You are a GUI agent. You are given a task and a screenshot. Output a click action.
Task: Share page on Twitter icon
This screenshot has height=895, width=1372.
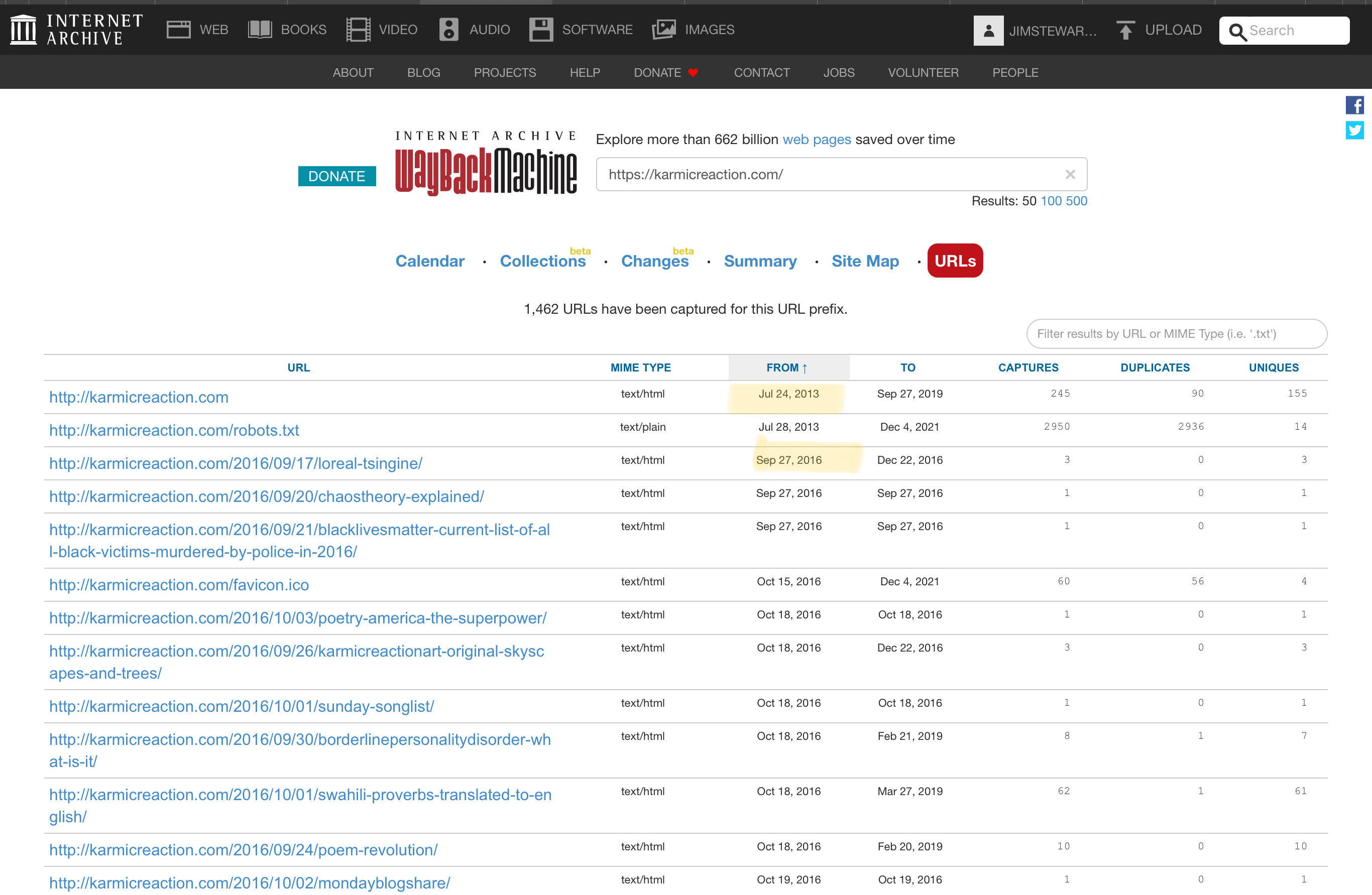click(x=1355, y=130)
